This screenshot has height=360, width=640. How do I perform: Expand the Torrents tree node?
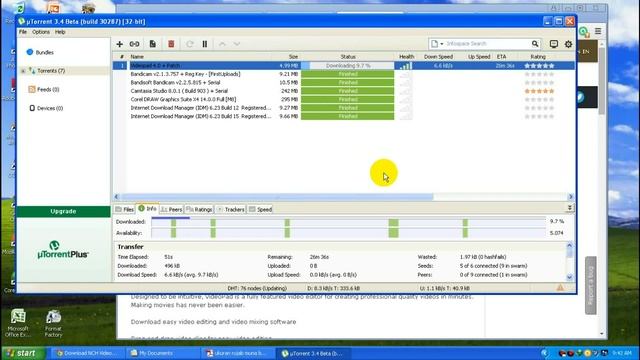(23, 71)
